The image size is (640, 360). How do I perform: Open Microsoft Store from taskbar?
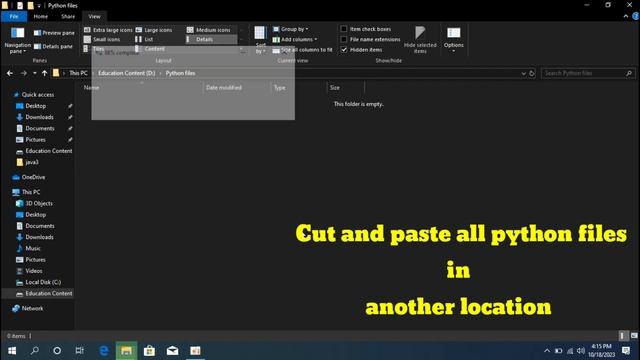coord(149,351)
